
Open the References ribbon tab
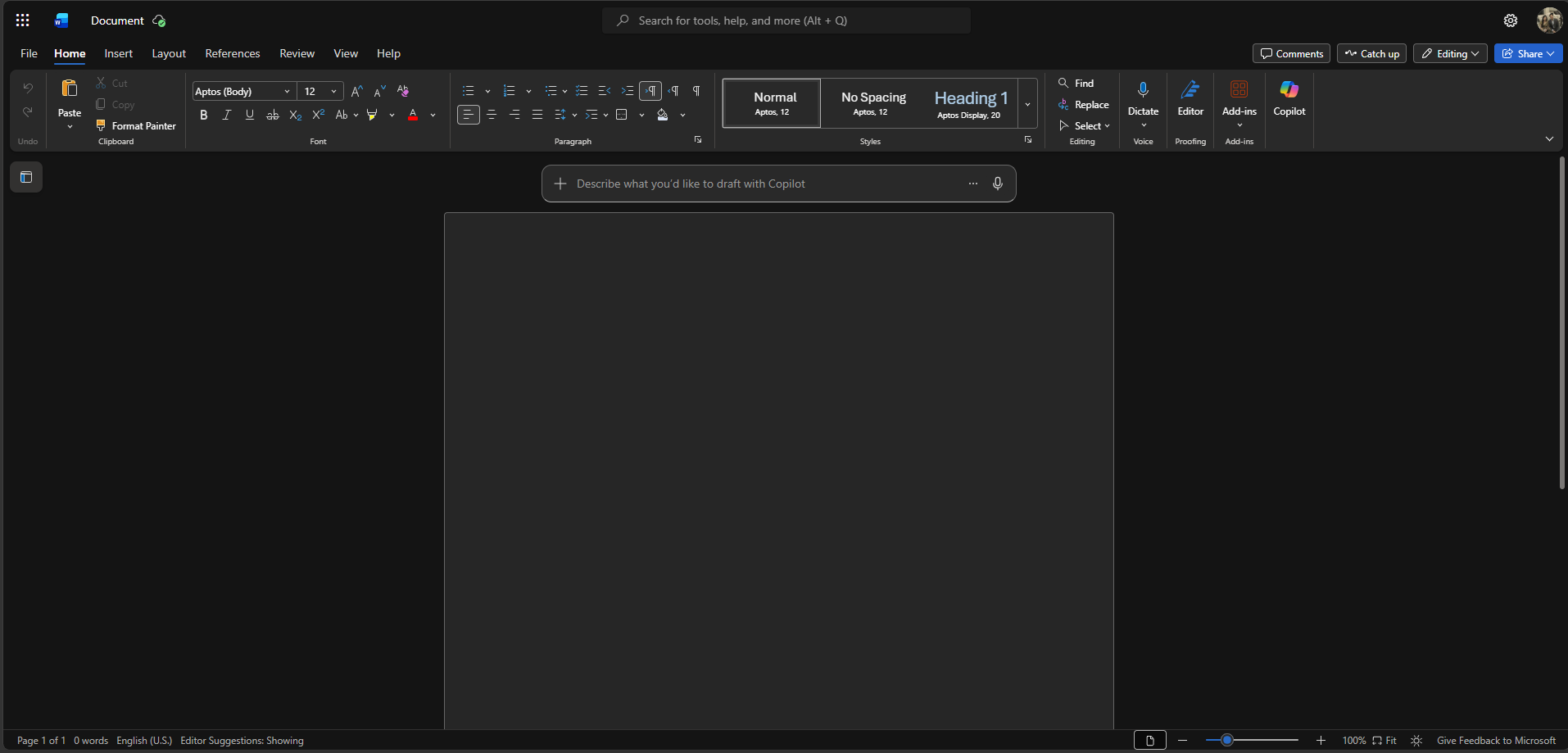(233, 53)
